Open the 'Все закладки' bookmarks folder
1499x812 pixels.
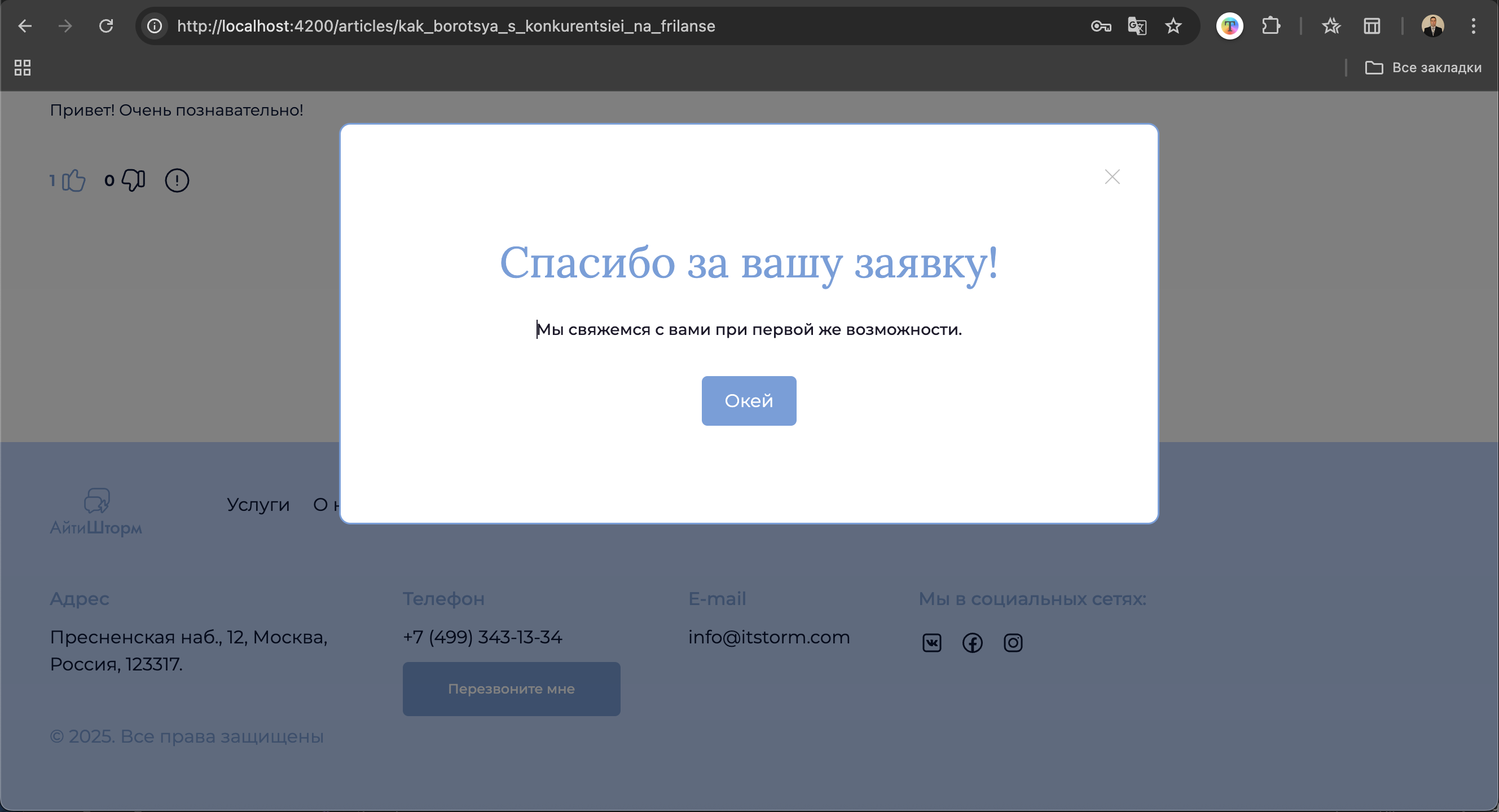click(x=1423, y=68)
